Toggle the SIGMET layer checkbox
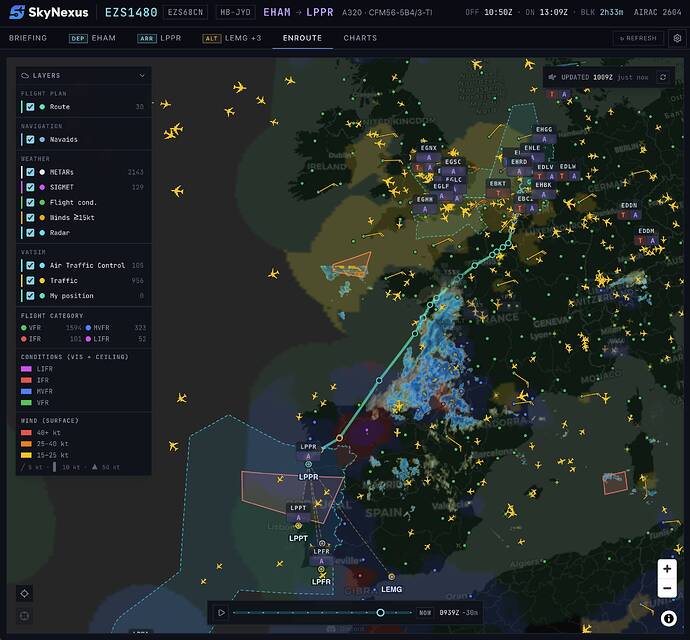 click(30, 187)
